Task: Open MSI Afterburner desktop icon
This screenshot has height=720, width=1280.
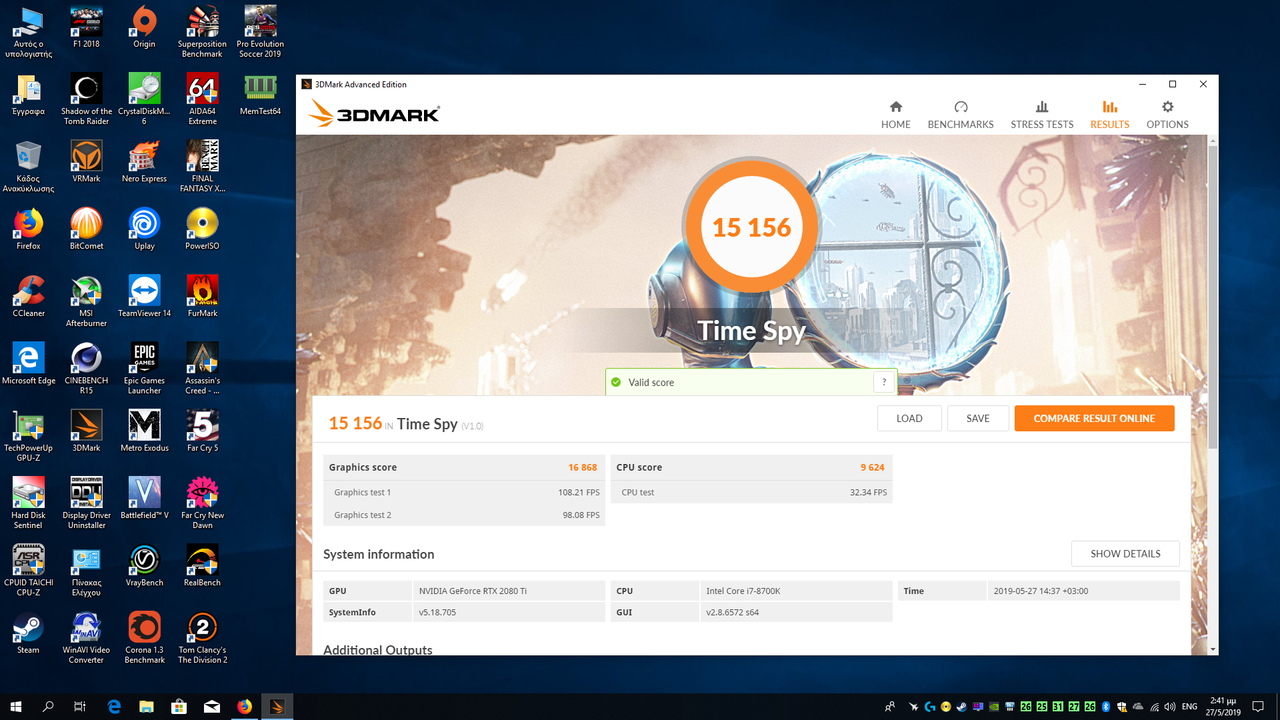Action: [86, 300]
